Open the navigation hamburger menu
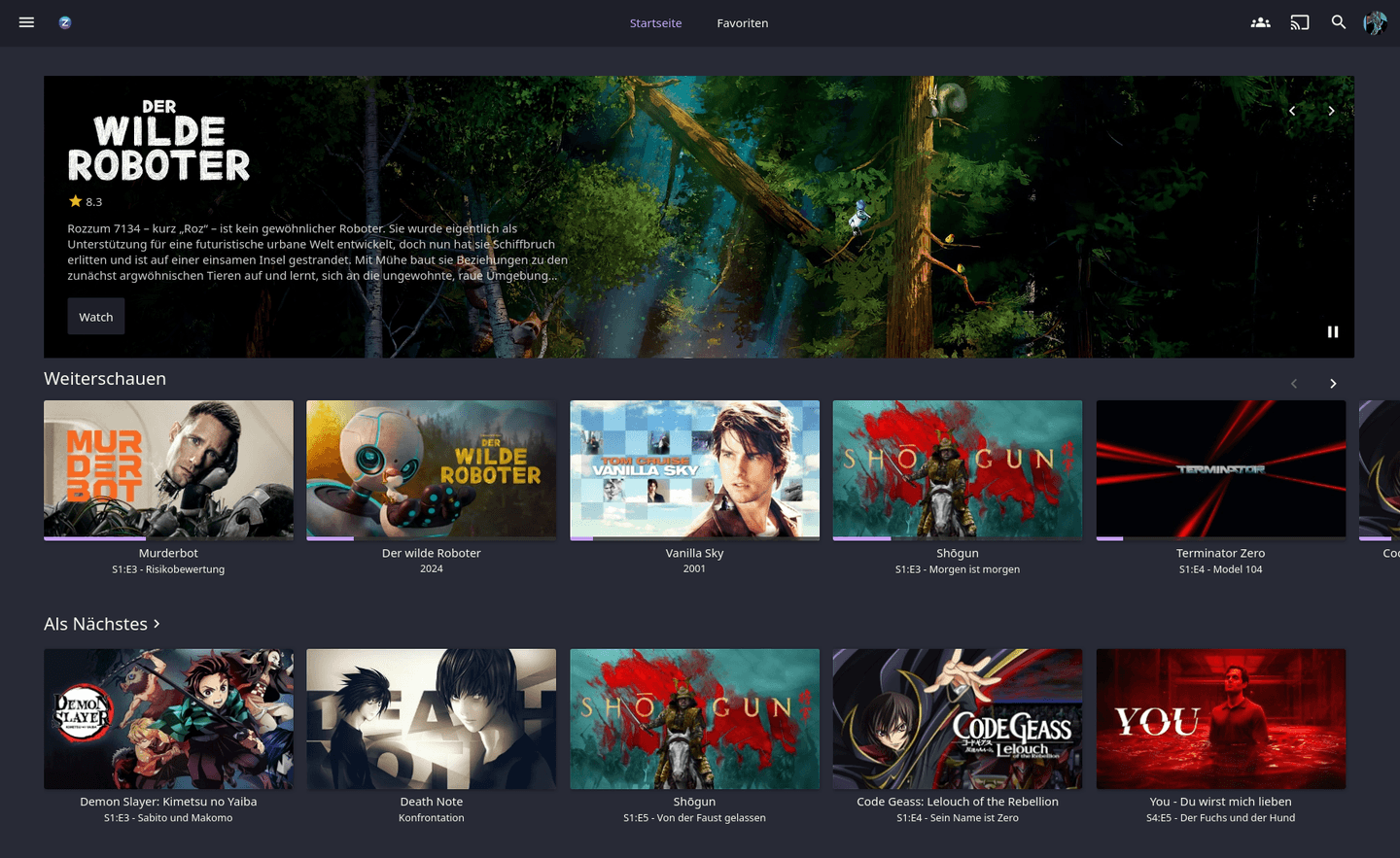1400x858 pixels. click(26, 22)
